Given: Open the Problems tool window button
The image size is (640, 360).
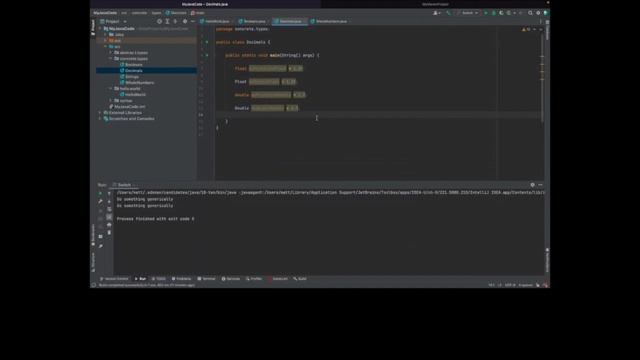Looking at the screenshot, I should point(182,279).
